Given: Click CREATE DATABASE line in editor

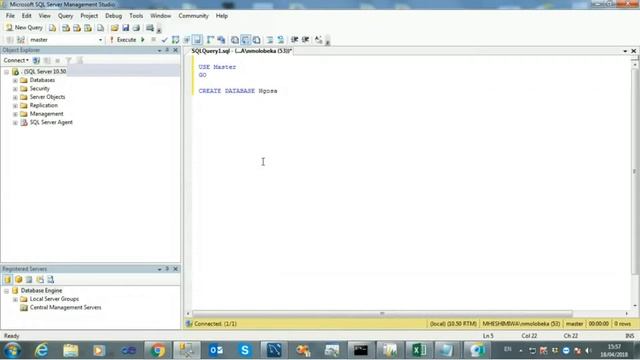Looking at the screenshot, I should coord(238,91).
